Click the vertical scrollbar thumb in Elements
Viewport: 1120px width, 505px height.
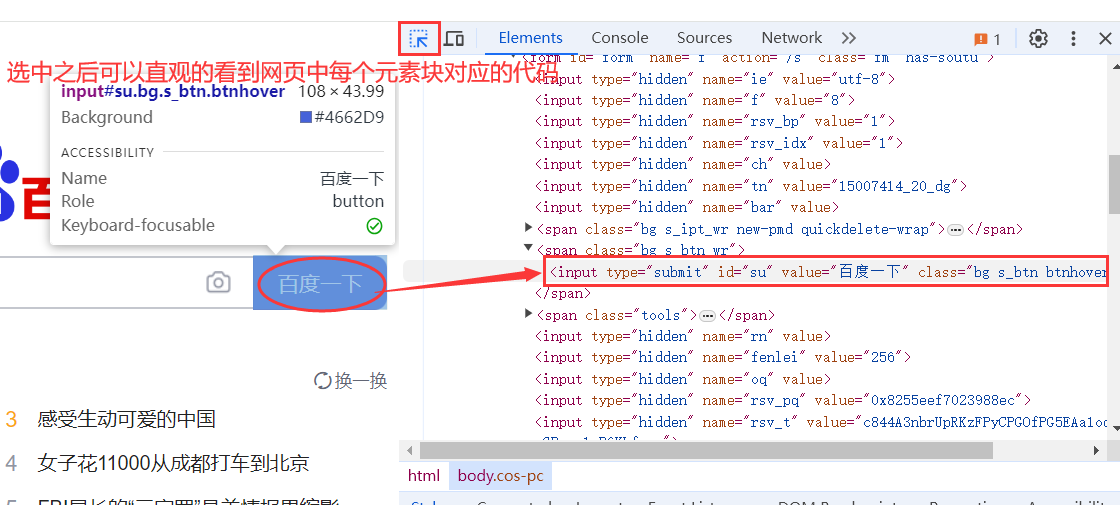pos(1114,184)
